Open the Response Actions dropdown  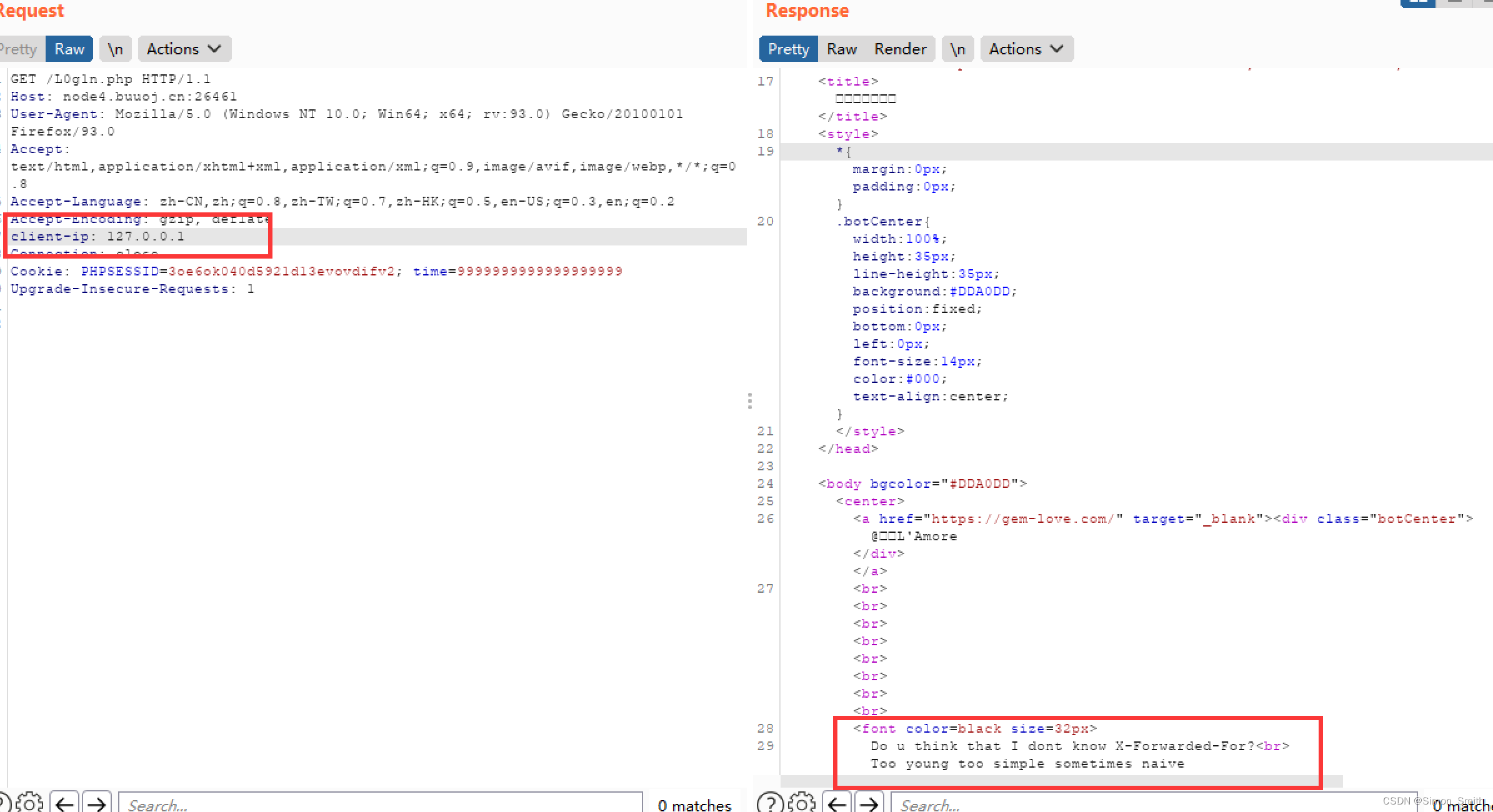(x=1027, y=49)
